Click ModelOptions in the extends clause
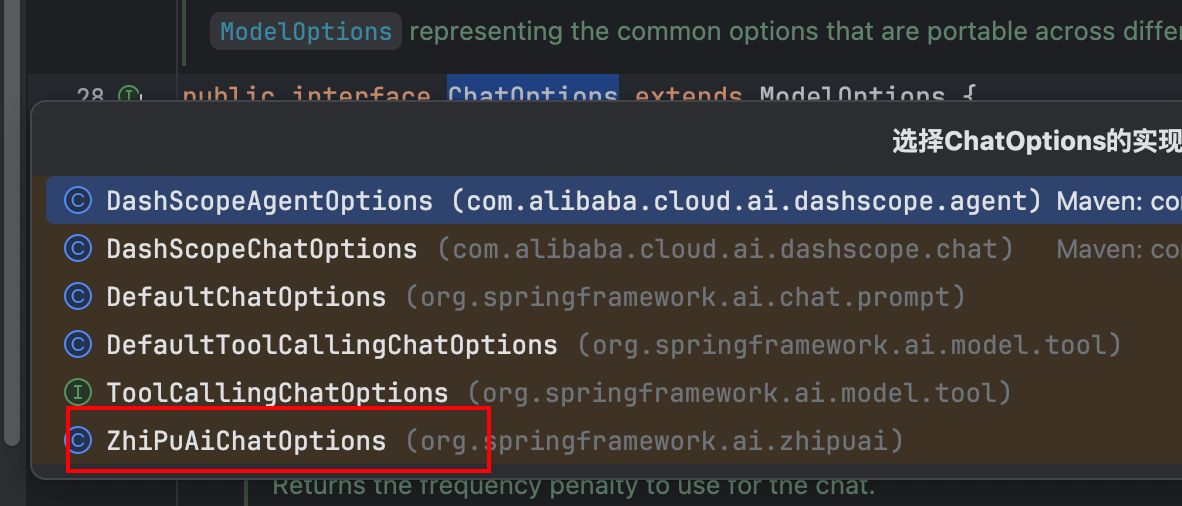The width and height of the screenshot is (1182, 506). (x=852, y=94)
